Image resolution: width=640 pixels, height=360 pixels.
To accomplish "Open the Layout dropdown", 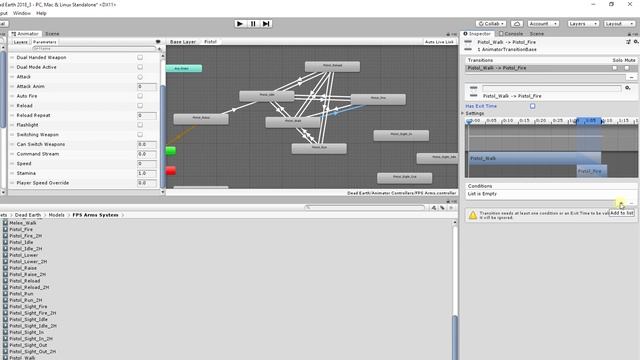I will click(619, 24).
